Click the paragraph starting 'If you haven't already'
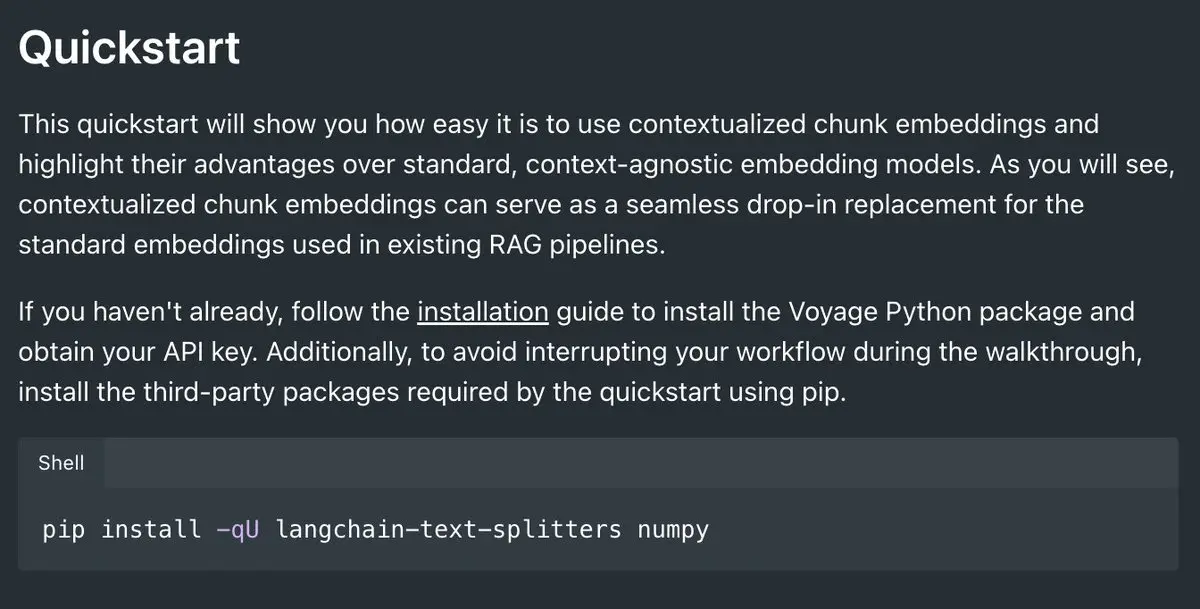The image size is (1200, 609). (577, 352)
